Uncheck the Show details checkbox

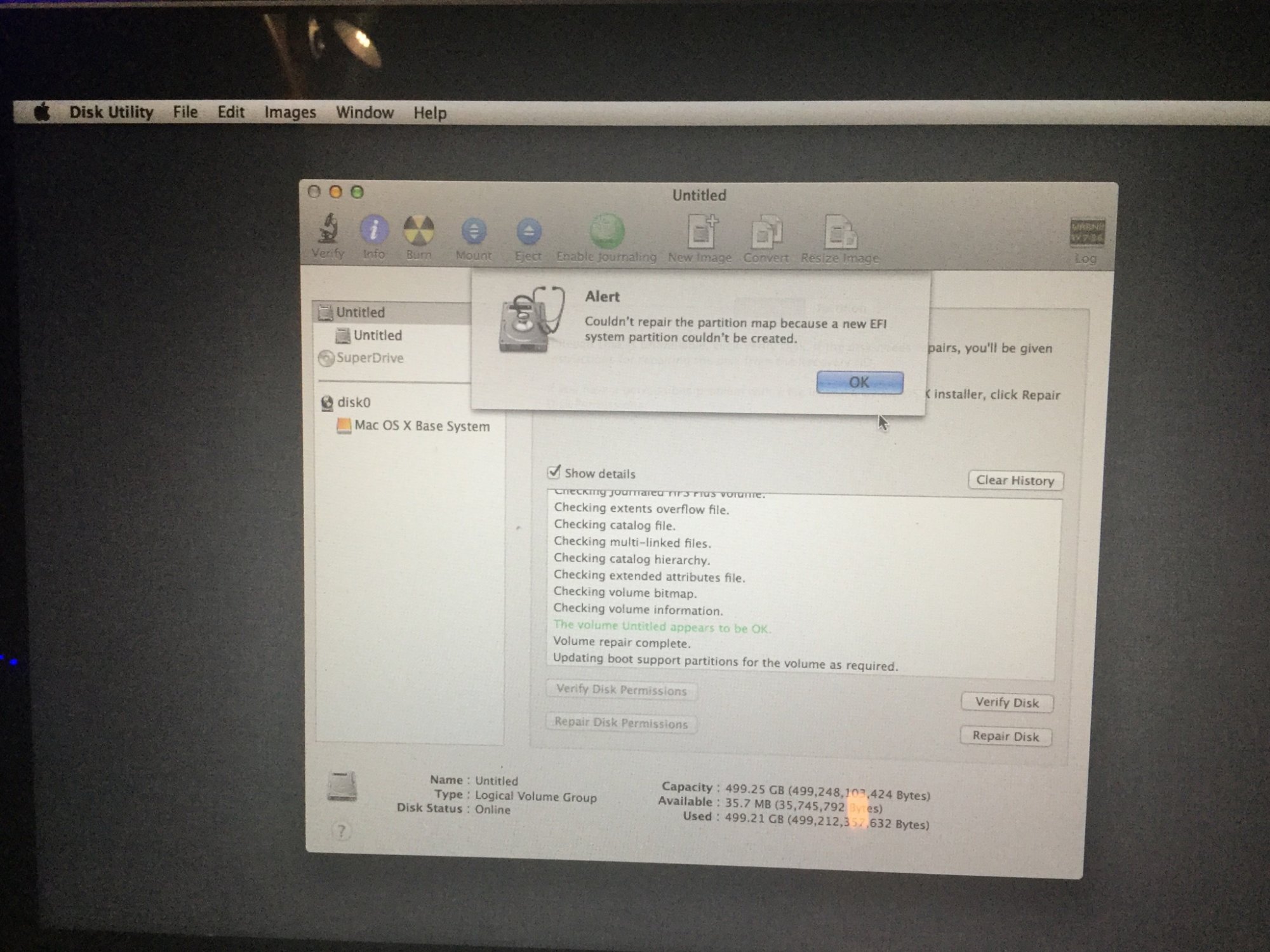[554, 472]
